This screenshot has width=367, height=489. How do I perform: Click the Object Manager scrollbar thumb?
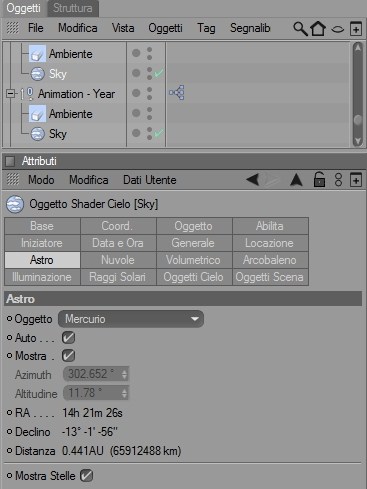point(358,120)
